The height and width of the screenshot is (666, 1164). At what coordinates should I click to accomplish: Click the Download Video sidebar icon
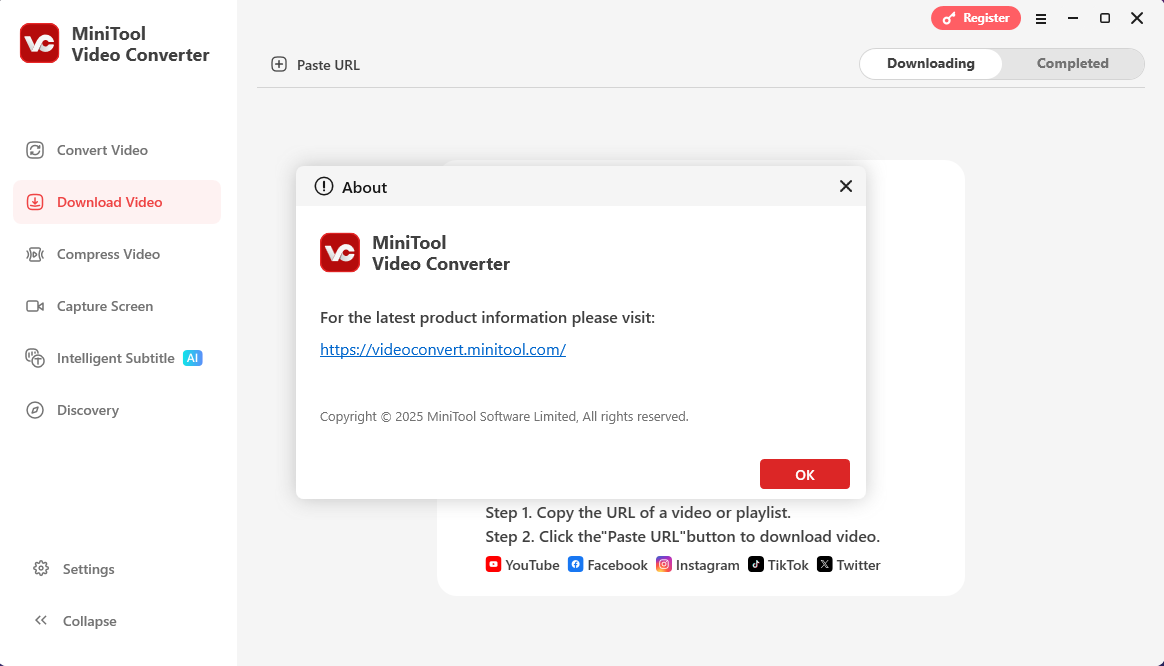[x=35, y=202]
